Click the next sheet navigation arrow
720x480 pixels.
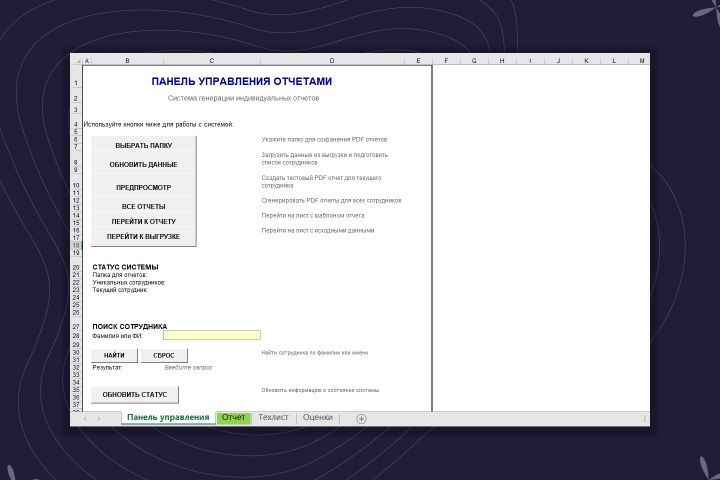[99, 418]
